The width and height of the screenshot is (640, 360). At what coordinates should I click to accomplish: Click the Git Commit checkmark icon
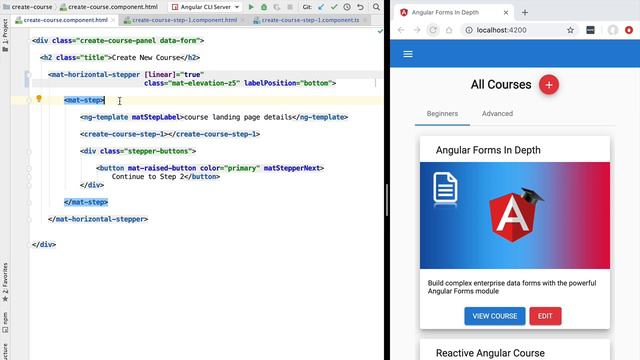pos(334,7)
